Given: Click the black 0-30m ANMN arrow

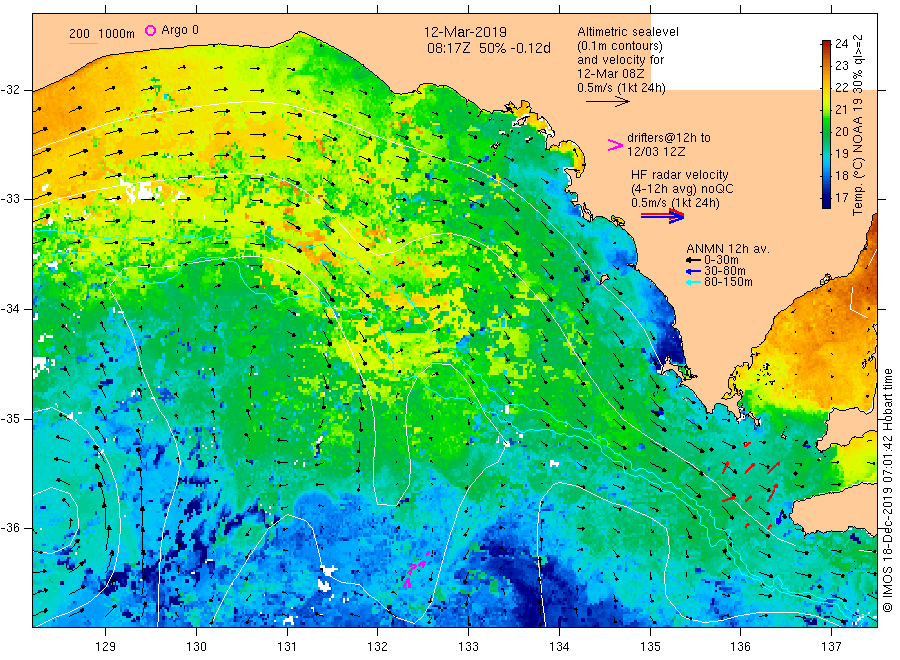Looking at the screenshot, I should pyautogui.click(x=694, y=261).
